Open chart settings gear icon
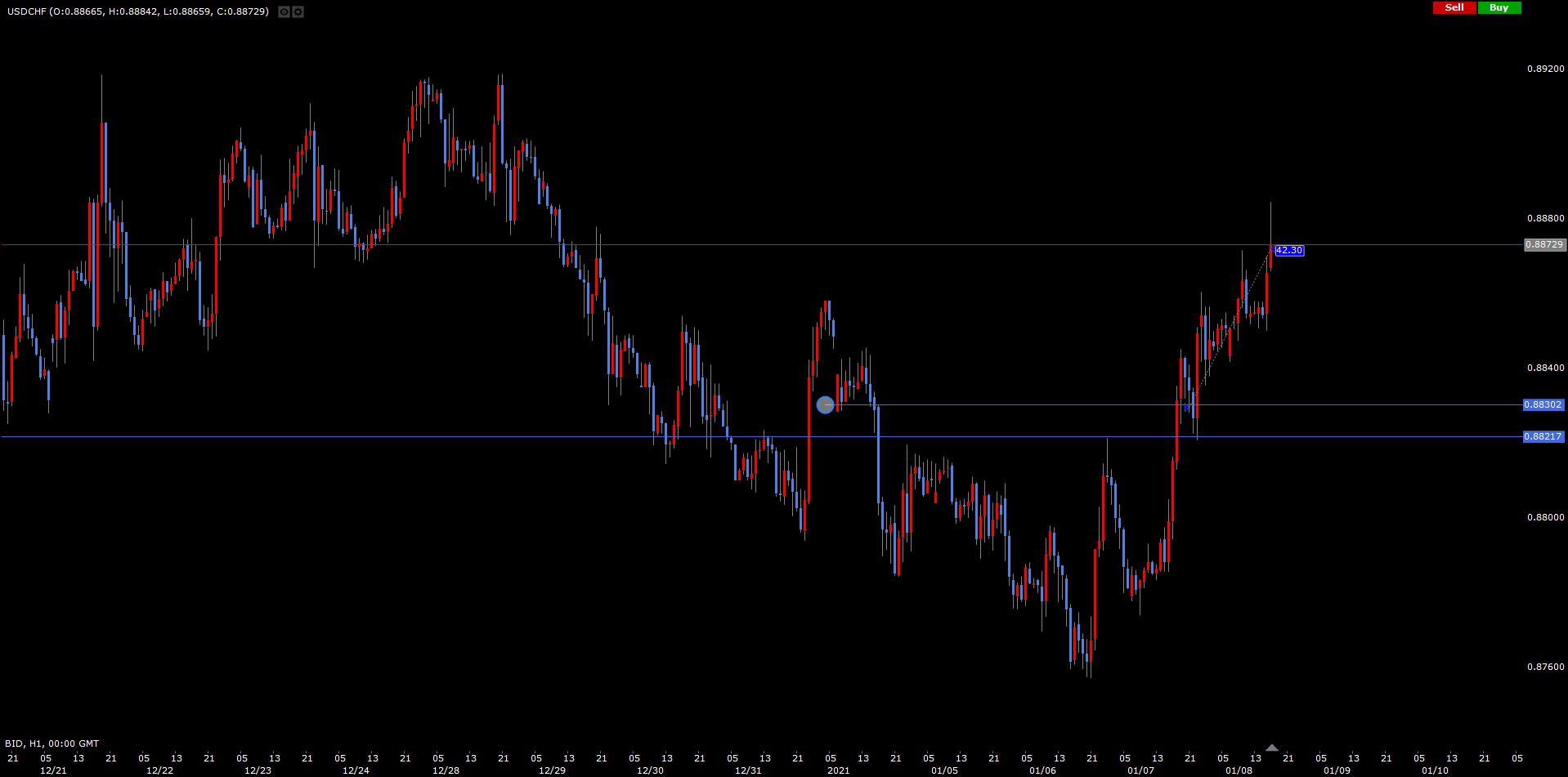 [298, 12]
